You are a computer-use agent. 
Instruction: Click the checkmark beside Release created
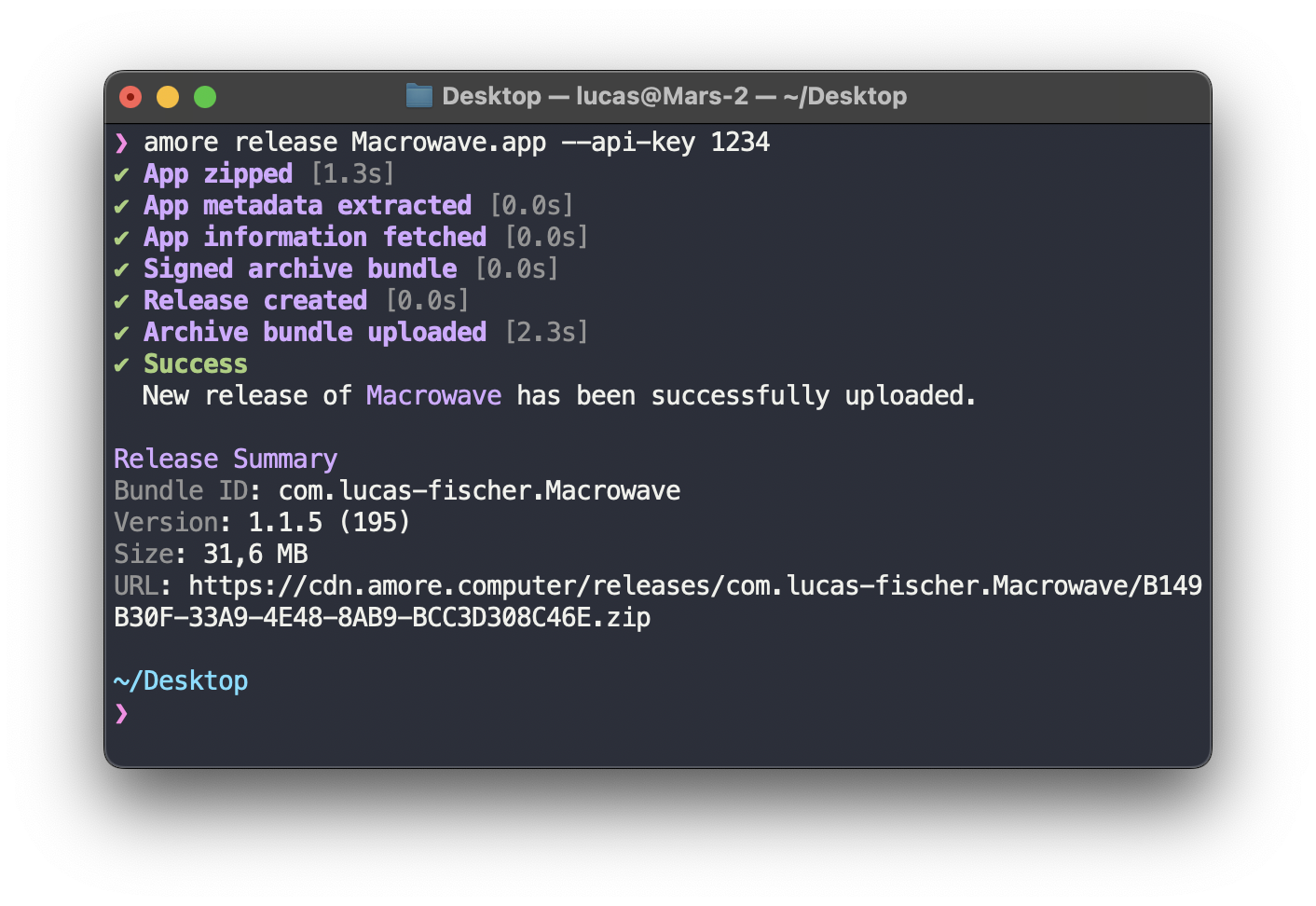(122, 300)
